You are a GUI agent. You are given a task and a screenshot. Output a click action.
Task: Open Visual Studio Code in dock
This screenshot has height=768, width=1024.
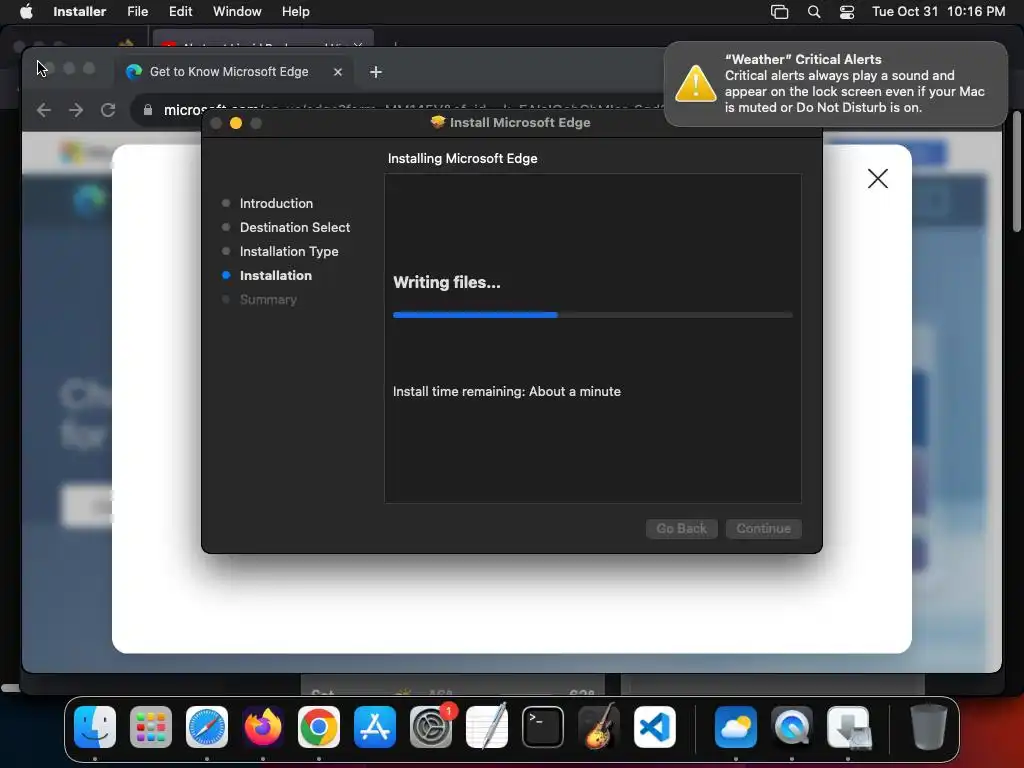pyautogui.click(x=655, y=727)
